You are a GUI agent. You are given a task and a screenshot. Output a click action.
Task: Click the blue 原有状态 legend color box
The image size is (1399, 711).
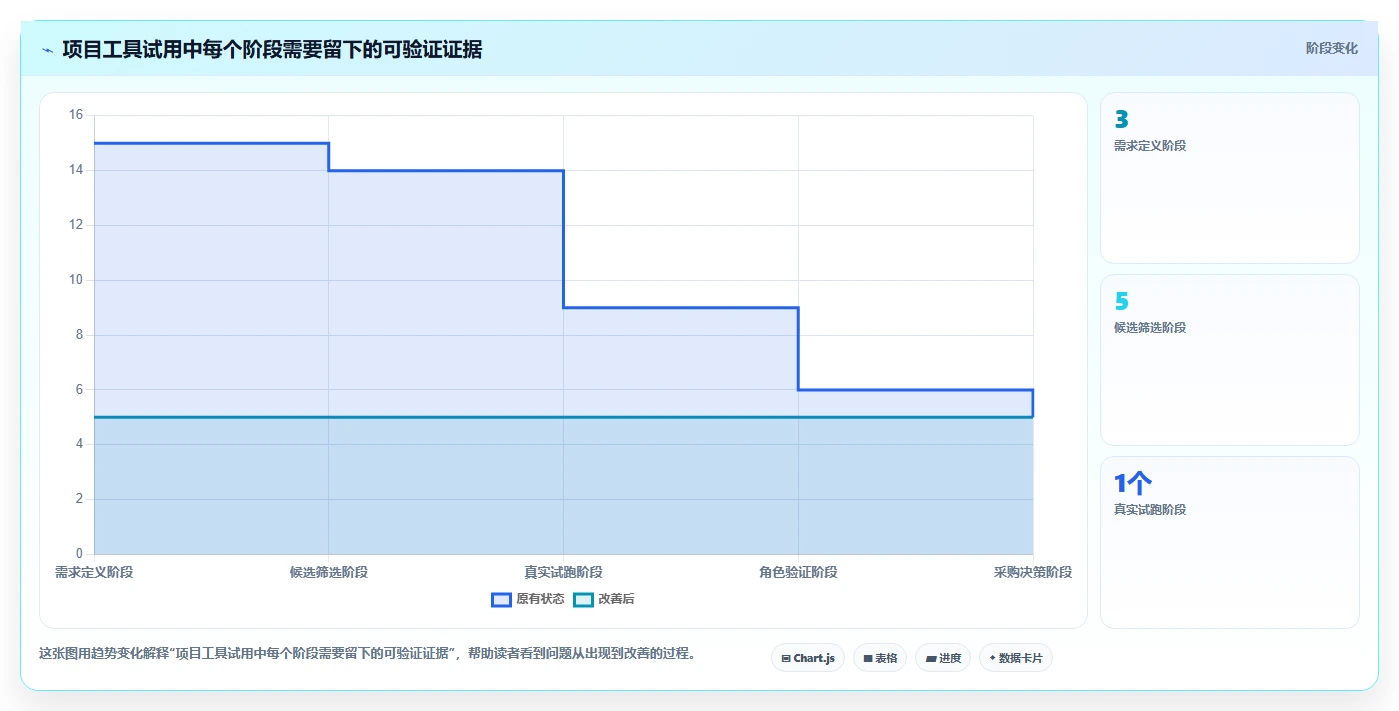(501, 599)
